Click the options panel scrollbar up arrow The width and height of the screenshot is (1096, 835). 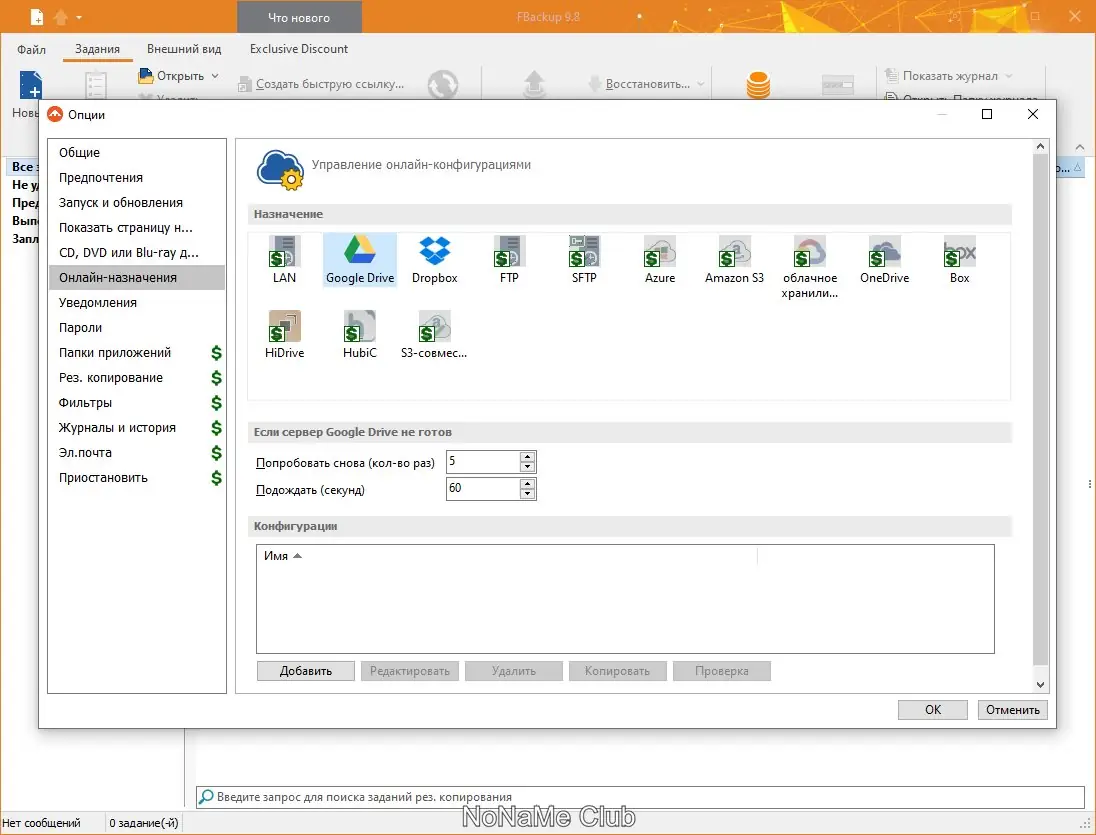pyautogui.click(x=1040, y=147)
